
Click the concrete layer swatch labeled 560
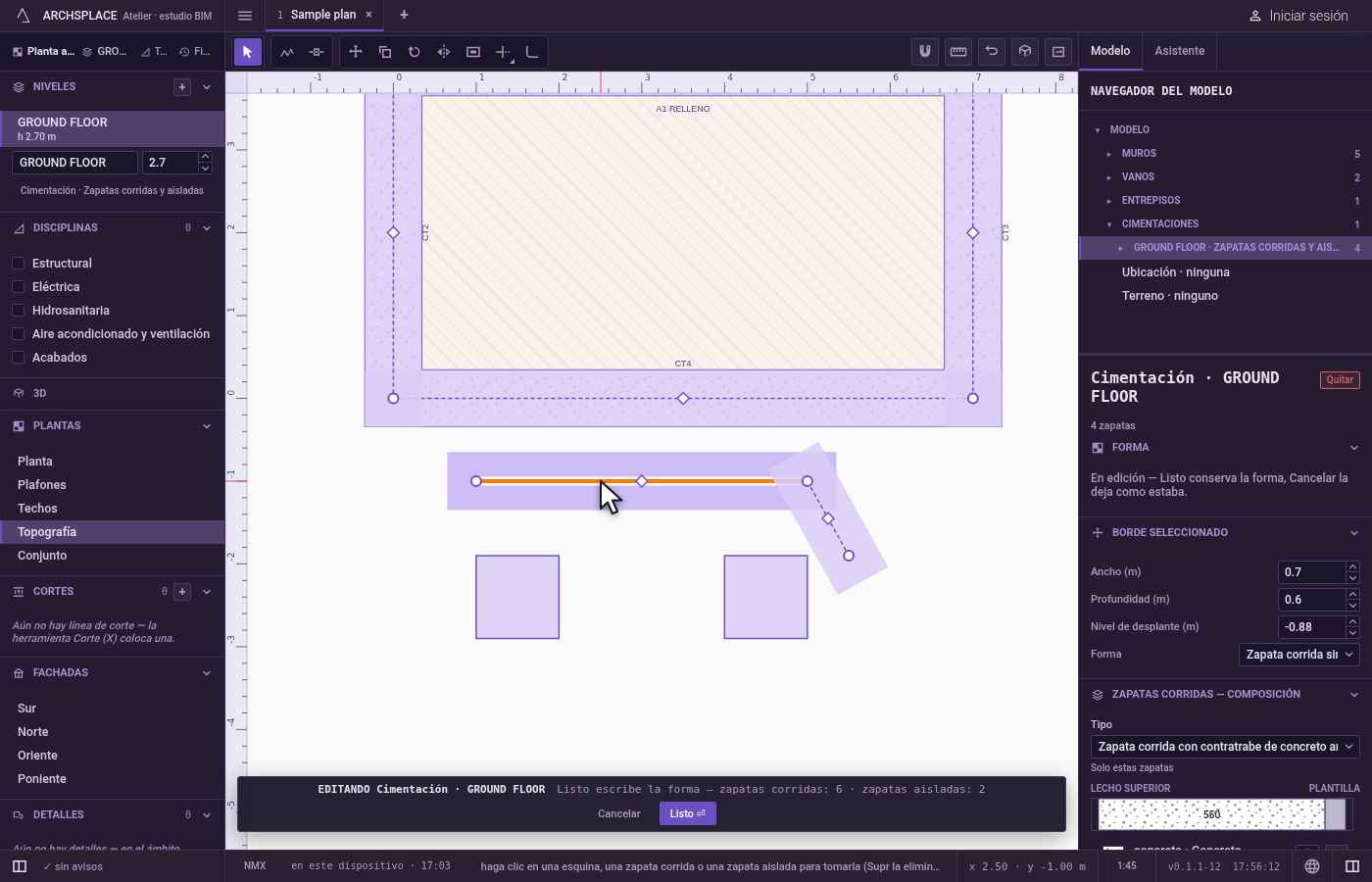pyautogui.click(x=1211, y=814)
